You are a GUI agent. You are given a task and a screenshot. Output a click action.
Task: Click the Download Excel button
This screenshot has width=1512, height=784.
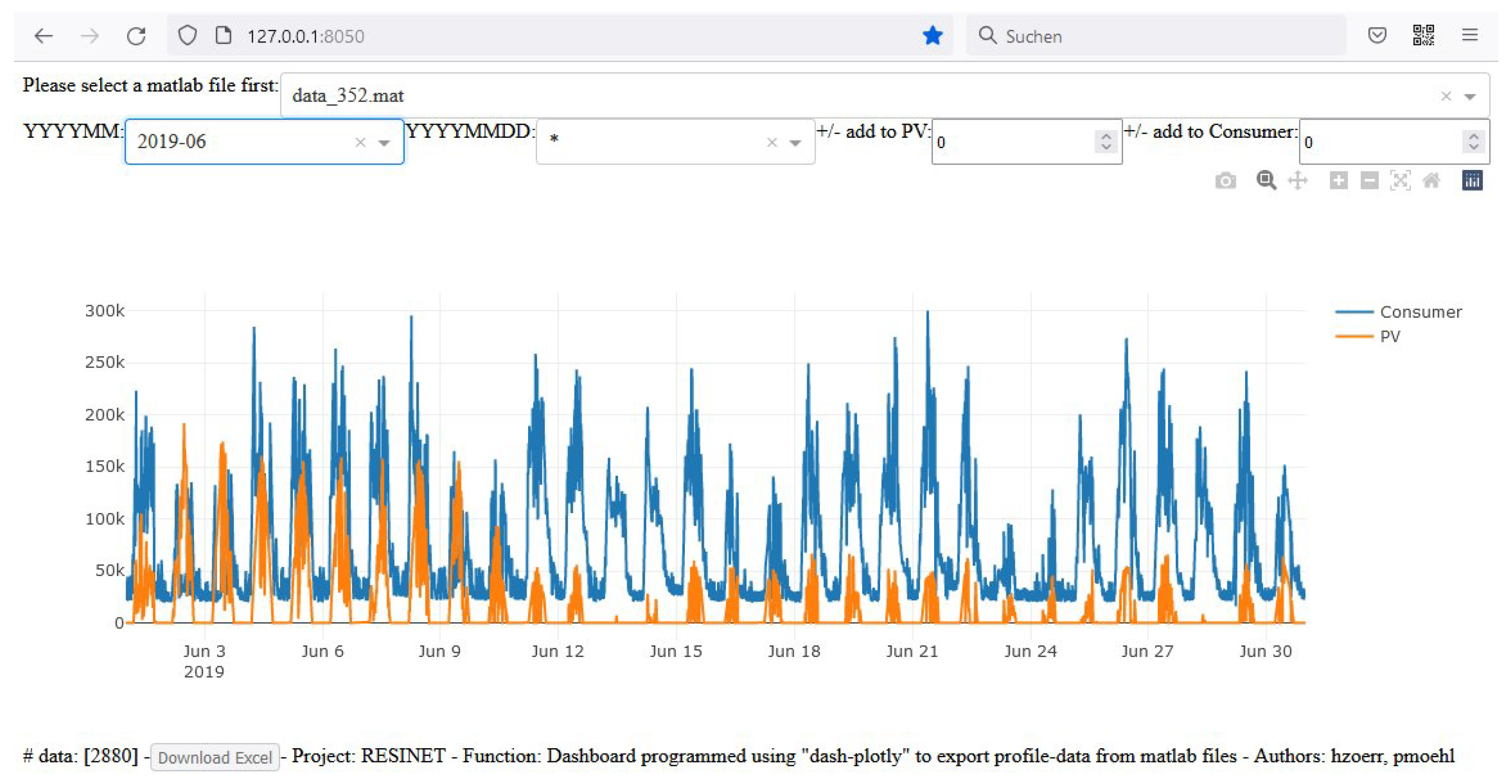(x=215, y=757)
